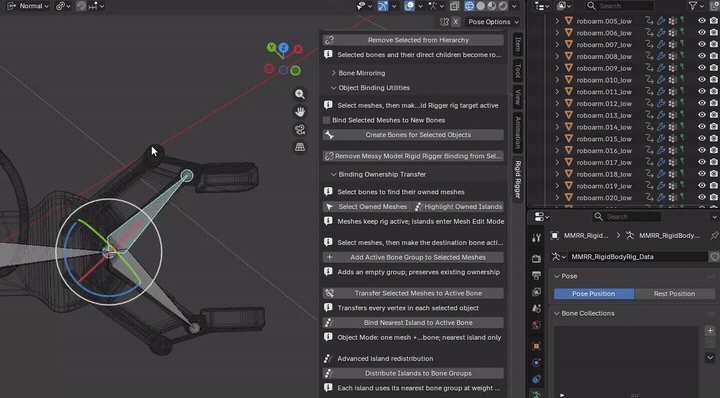720x398 pixels.
Task: Click the Select Owned Meshes button
Action: (367, 207)
